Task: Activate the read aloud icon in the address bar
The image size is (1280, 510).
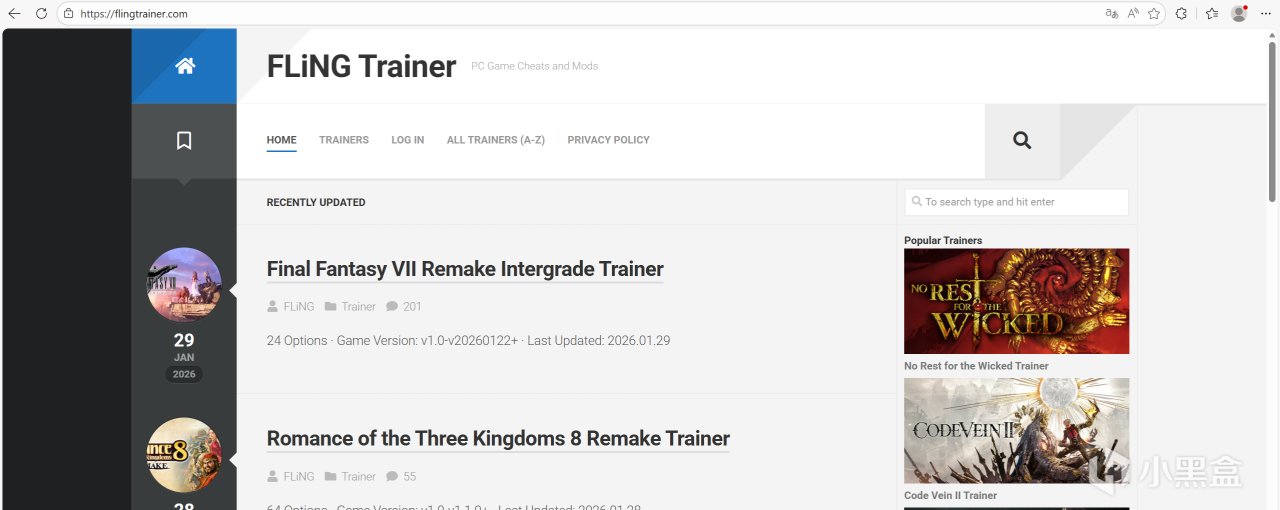Action: (1133, 14)
